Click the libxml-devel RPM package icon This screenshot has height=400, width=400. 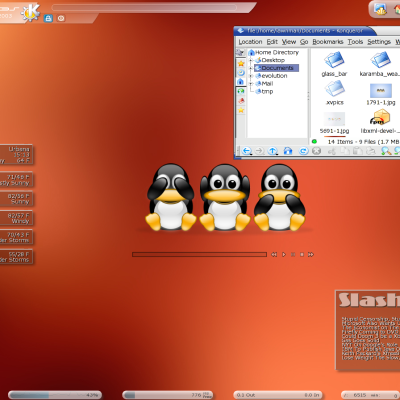[x=380, y=117]
